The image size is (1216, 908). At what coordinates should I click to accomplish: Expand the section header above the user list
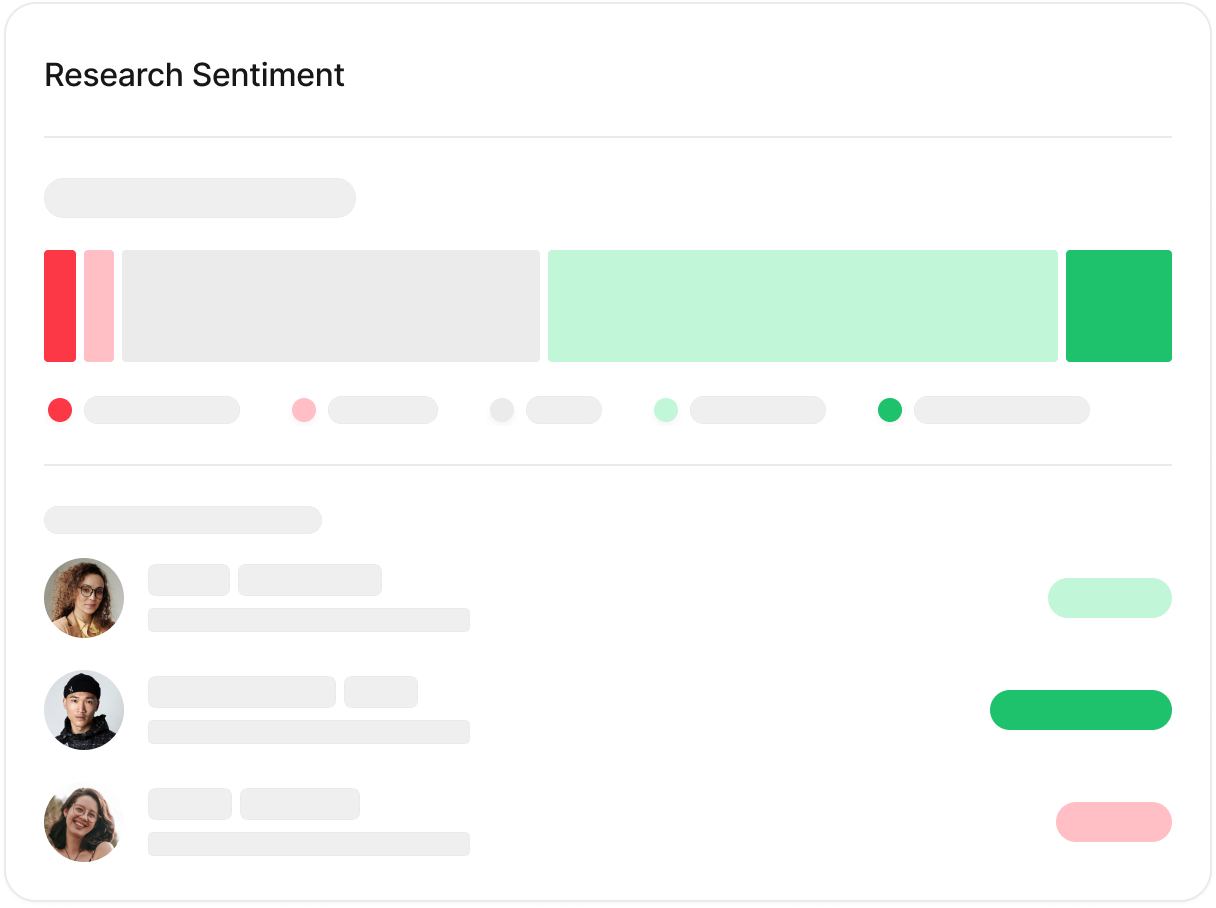coord(182,520)
